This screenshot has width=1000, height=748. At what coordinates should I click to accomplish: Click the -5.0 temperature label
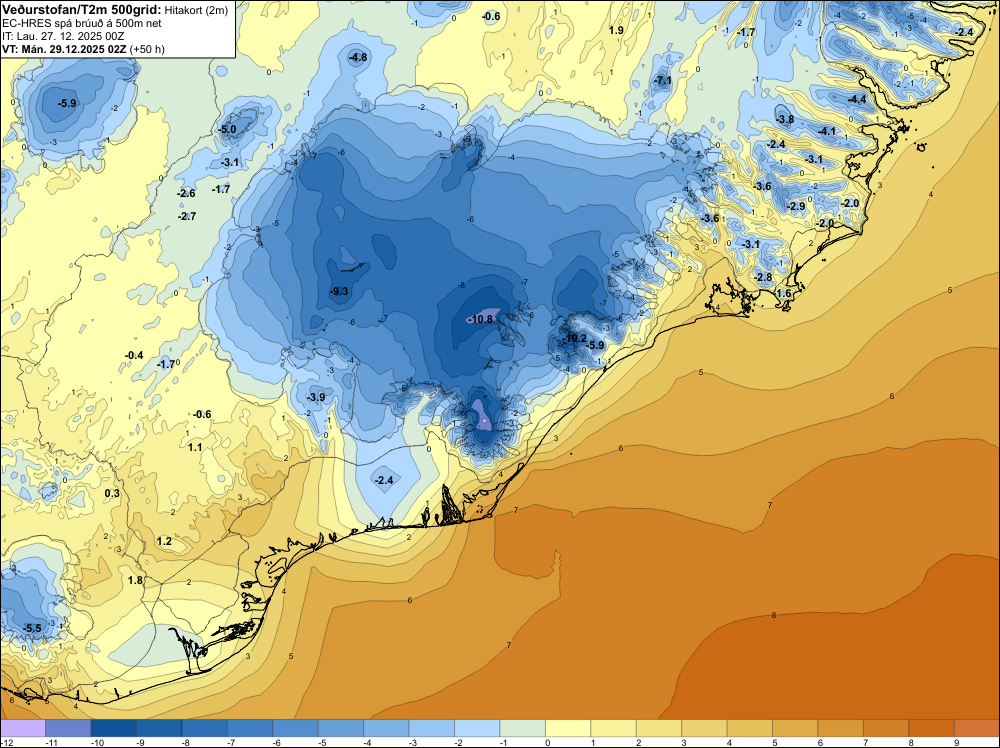click(x=227, y=129)
